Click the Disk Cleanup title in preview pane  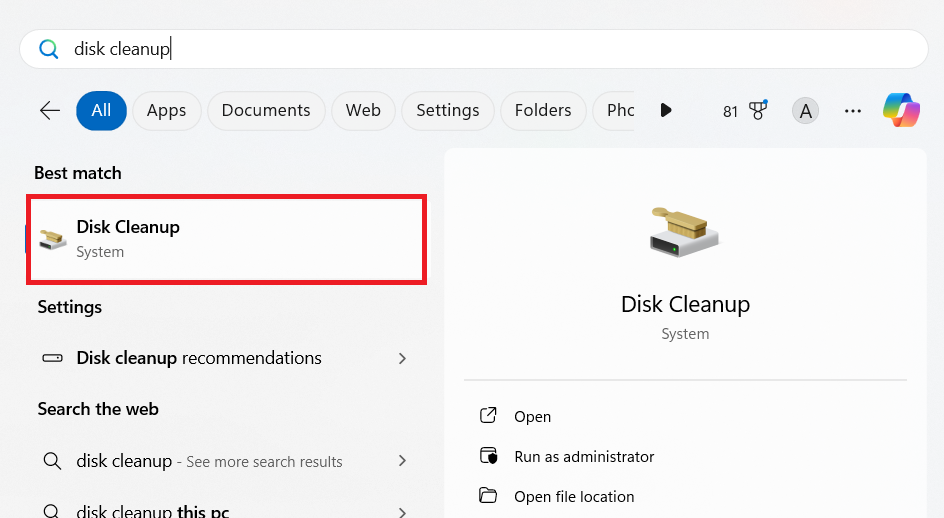pos(685,304)
